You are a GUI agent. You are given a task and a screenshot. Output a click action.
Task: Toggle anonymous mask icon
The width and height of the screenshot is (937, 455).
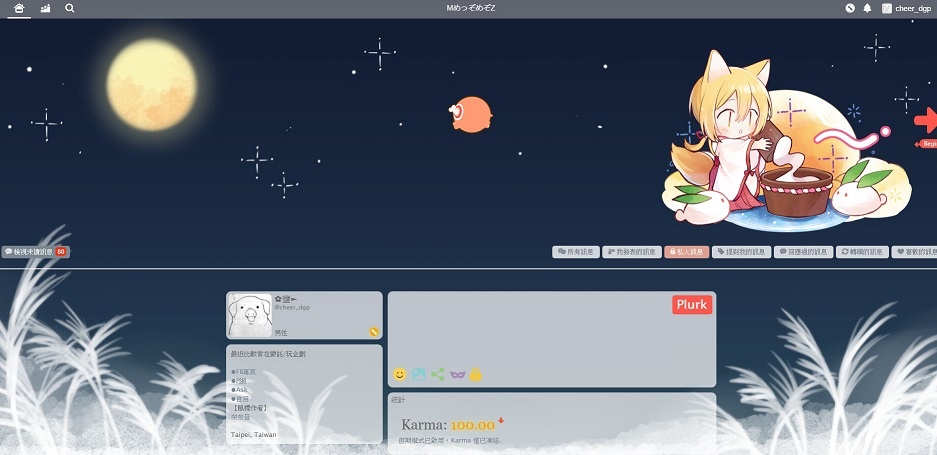(x=458, y=374)
